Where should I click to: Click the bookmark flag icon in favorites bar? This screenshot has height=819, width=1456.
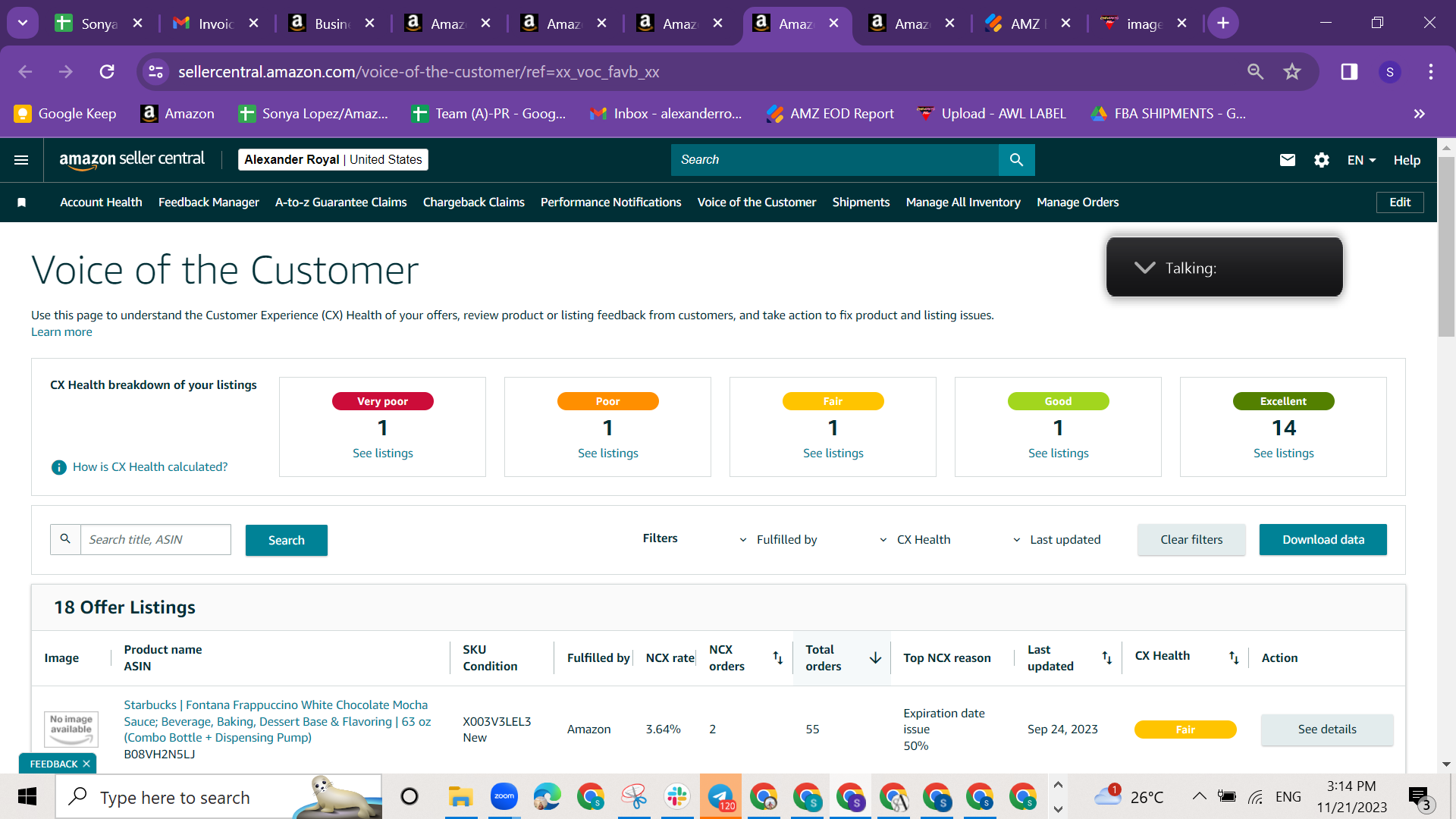22,202
